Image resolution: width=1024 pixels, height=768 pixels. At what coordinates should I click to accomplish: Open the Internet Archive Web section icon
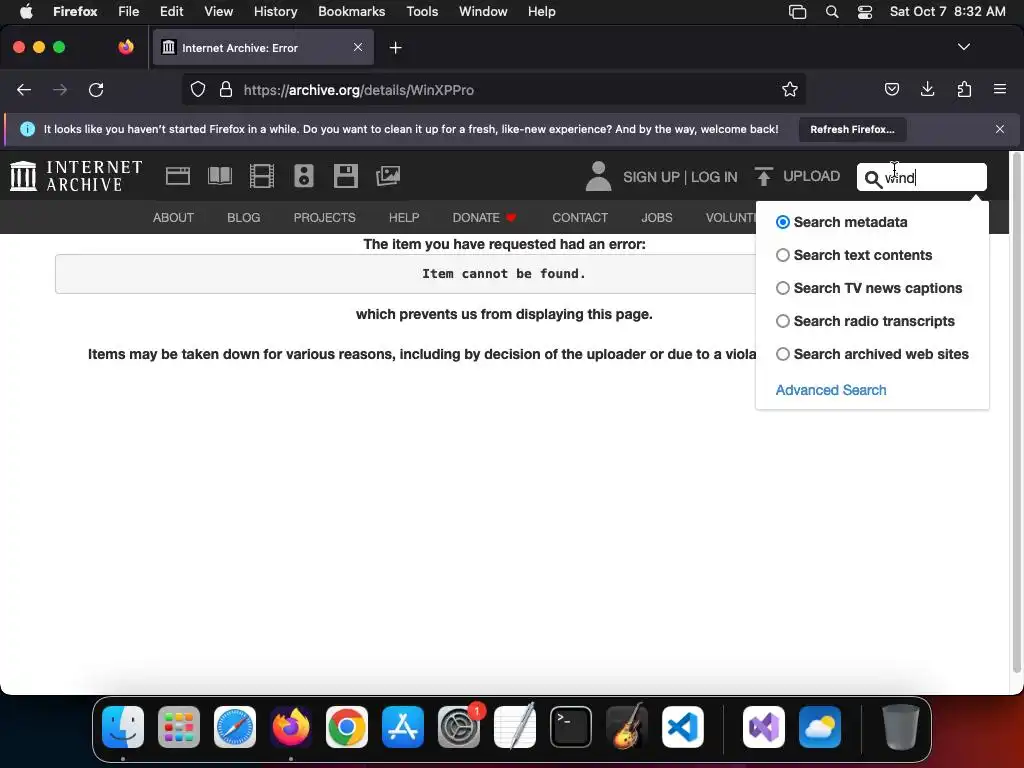[x=178, y=176]
